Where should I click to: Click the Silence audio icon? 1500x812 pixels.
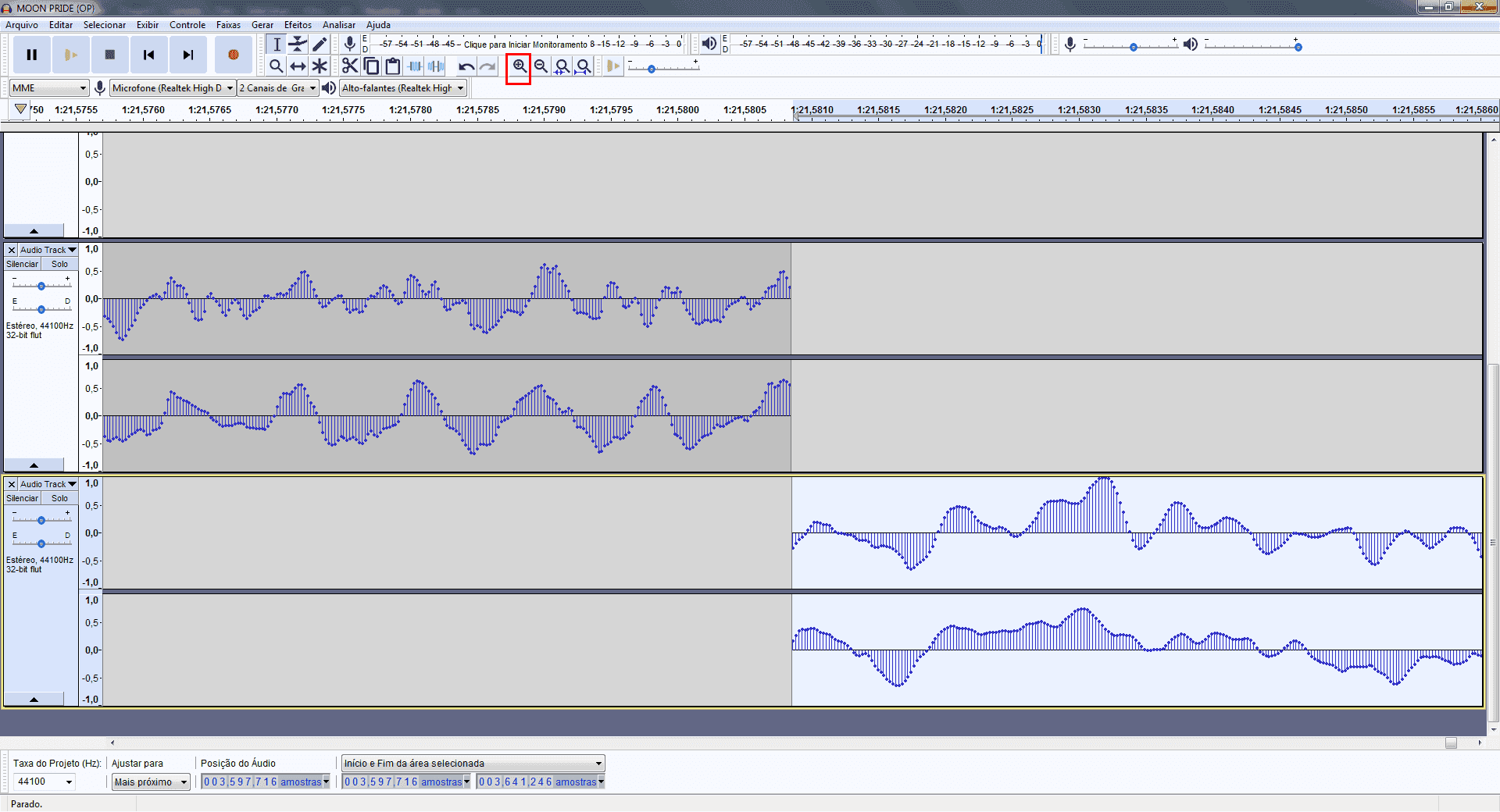coord(436,66)
